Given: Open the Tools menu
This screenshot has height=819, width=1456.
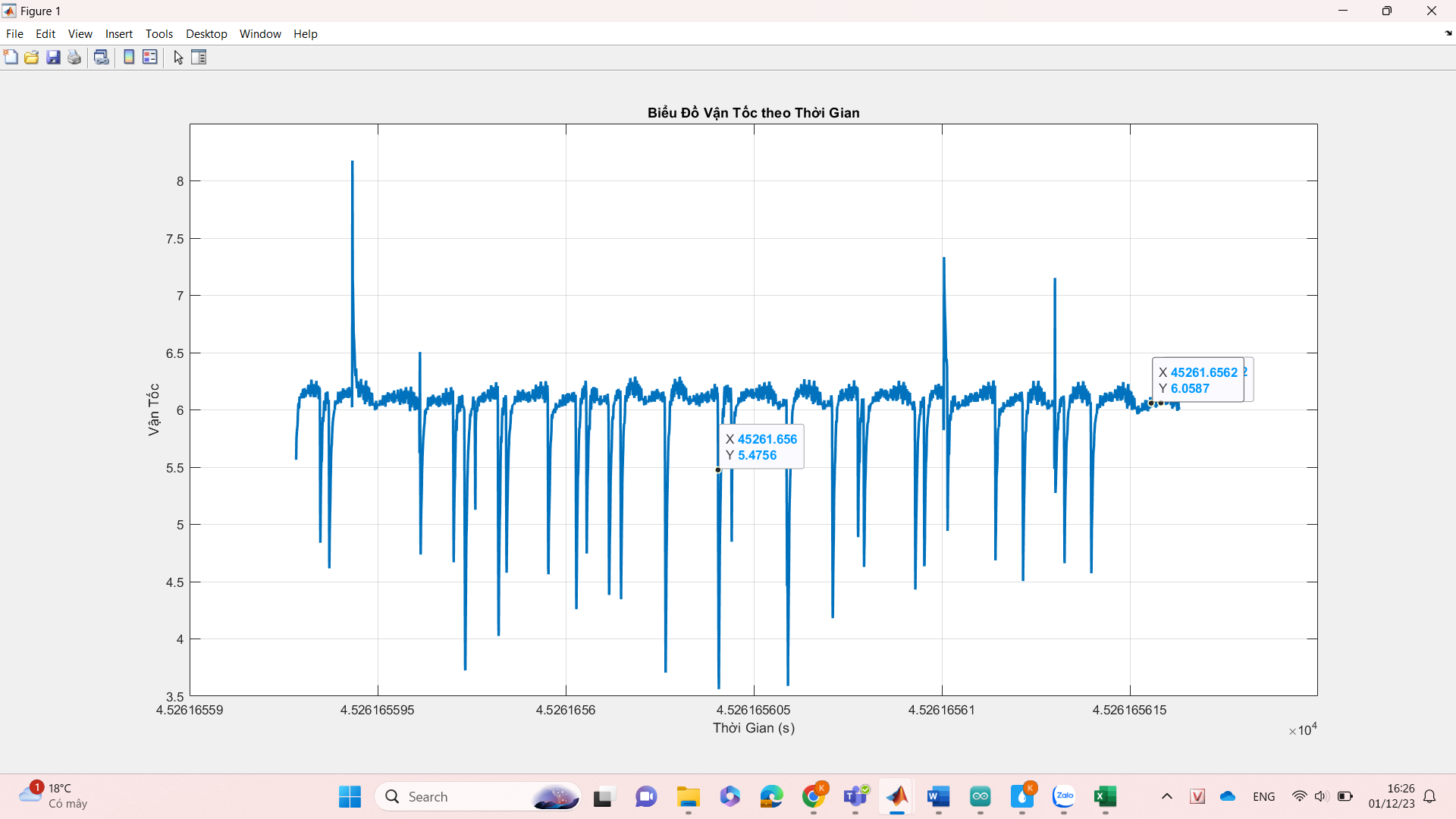Looking at the screenshot, I should (x=159, y=34).
